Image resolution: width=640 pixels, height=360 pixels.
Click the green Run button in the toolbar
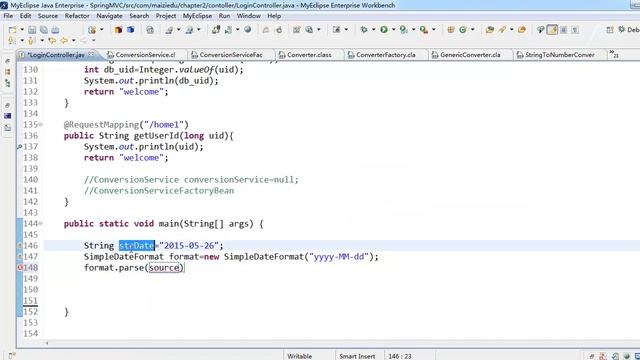384,29
